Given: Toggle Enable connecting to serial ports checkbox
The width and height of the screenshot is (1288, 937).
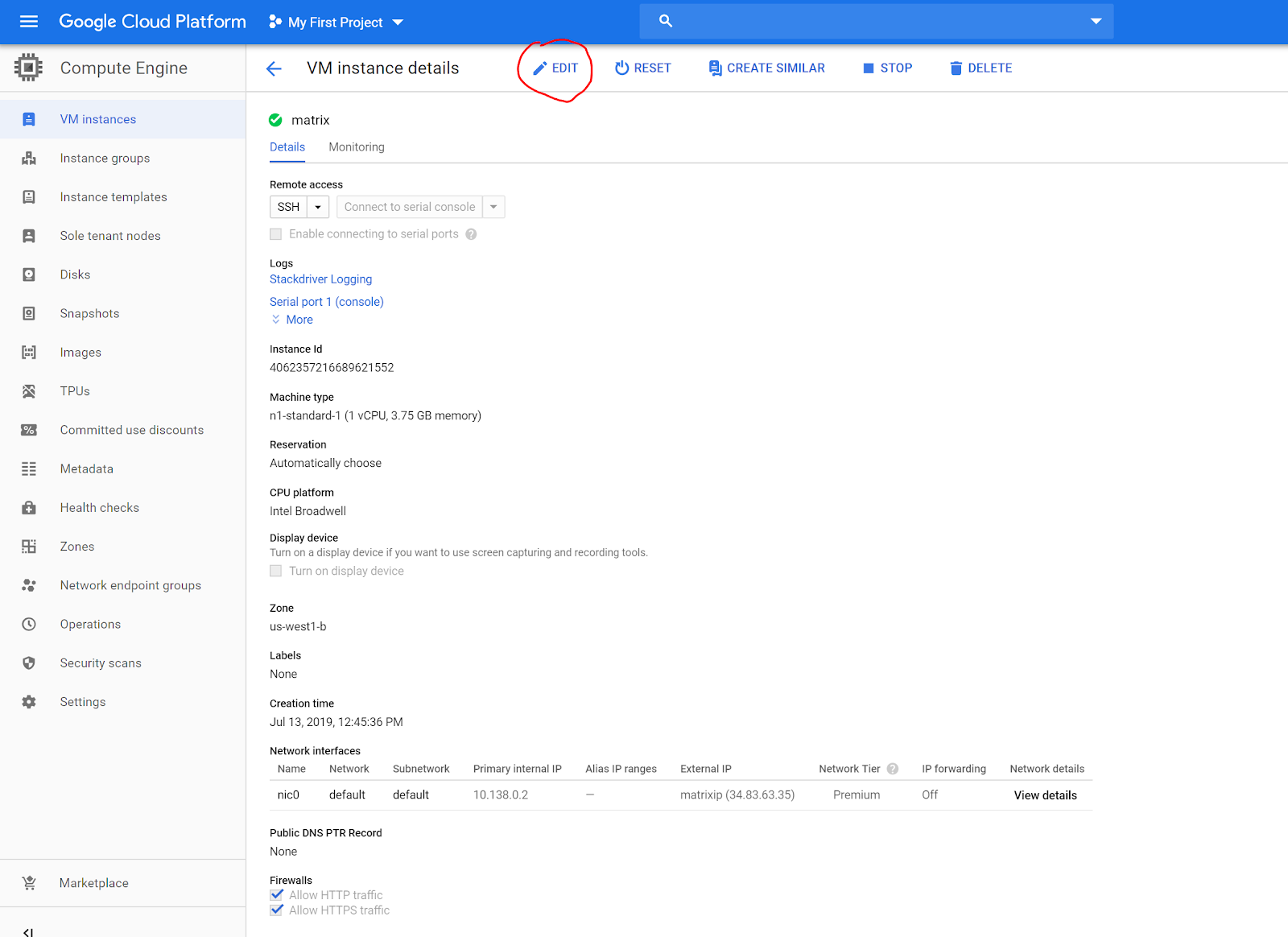Looking at the screenshot, I should (x=276, y=234).
